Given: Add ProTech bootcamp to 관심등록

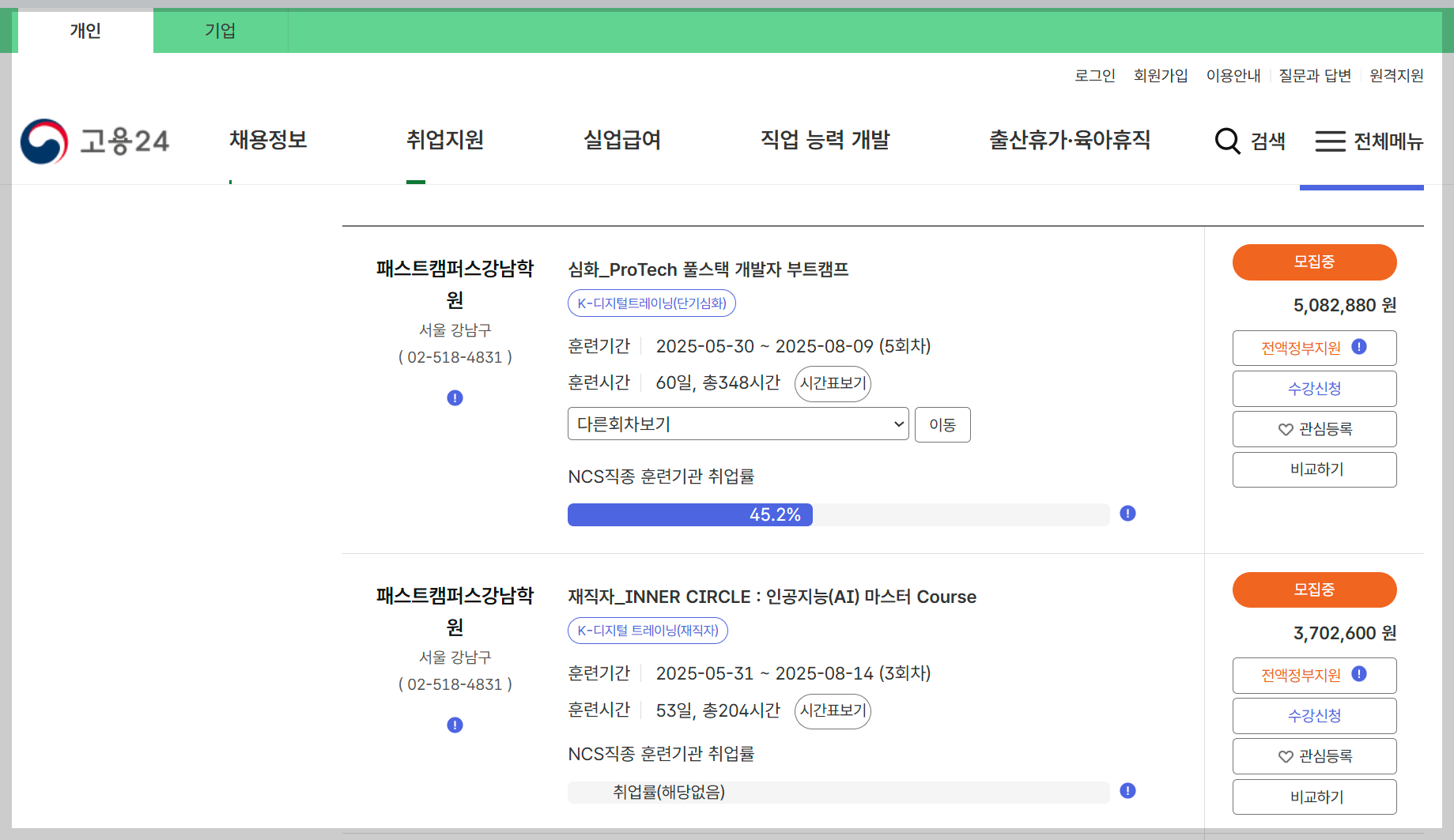Looking at the screenshot, I should [x=1314, y=429].
